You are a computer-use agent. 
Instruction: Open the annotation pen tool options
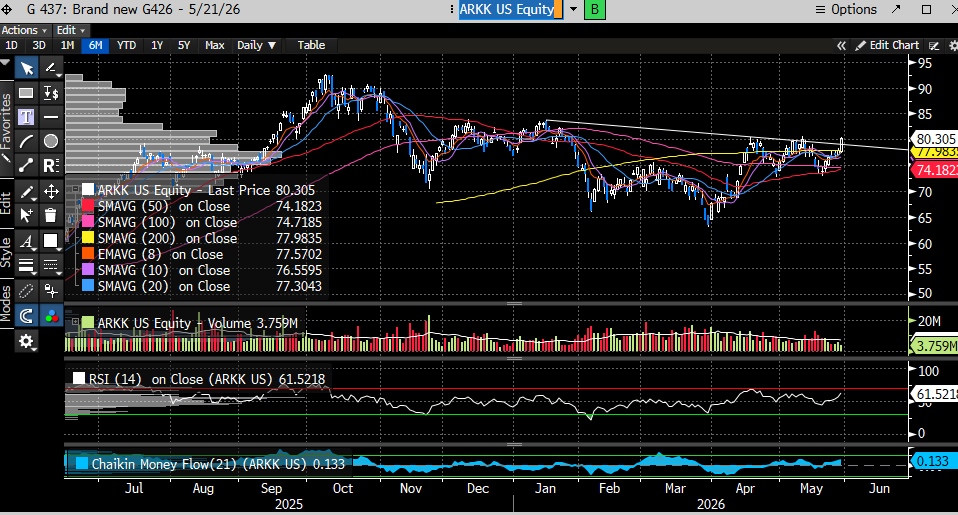coord(51,68)
